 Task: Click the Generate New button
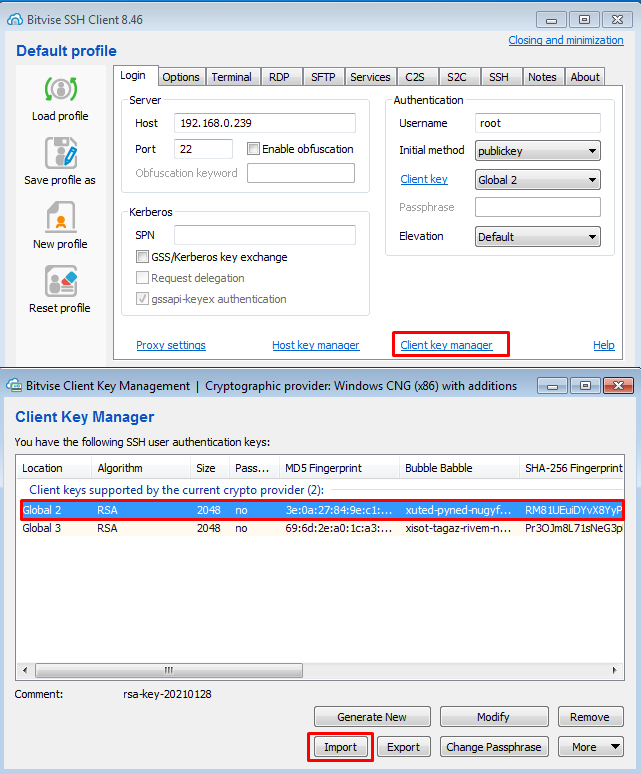[x=372, y=717]
